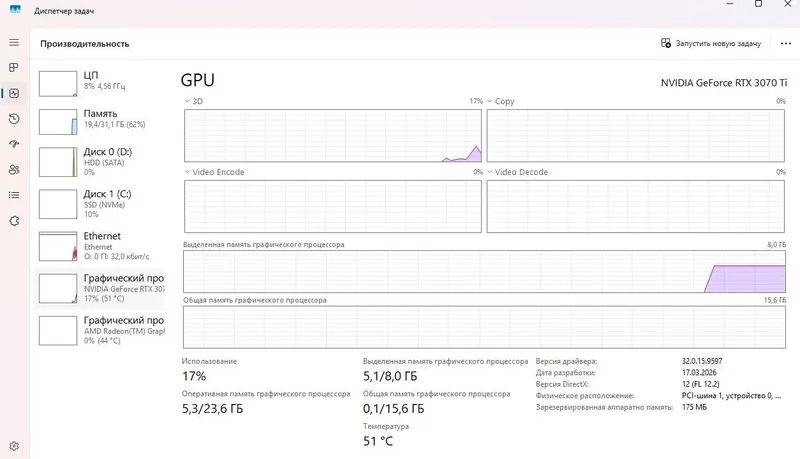Select the ЦП performance item

point(100,83)
